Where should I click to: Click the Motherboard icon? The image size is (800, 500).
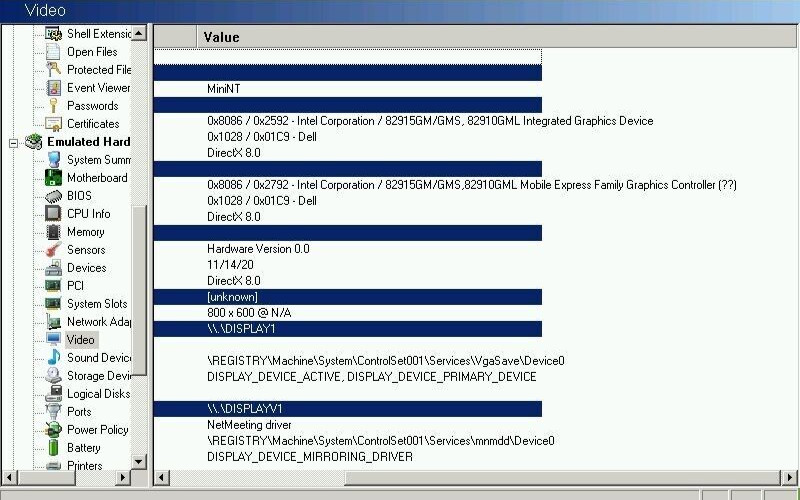point(53,178)
